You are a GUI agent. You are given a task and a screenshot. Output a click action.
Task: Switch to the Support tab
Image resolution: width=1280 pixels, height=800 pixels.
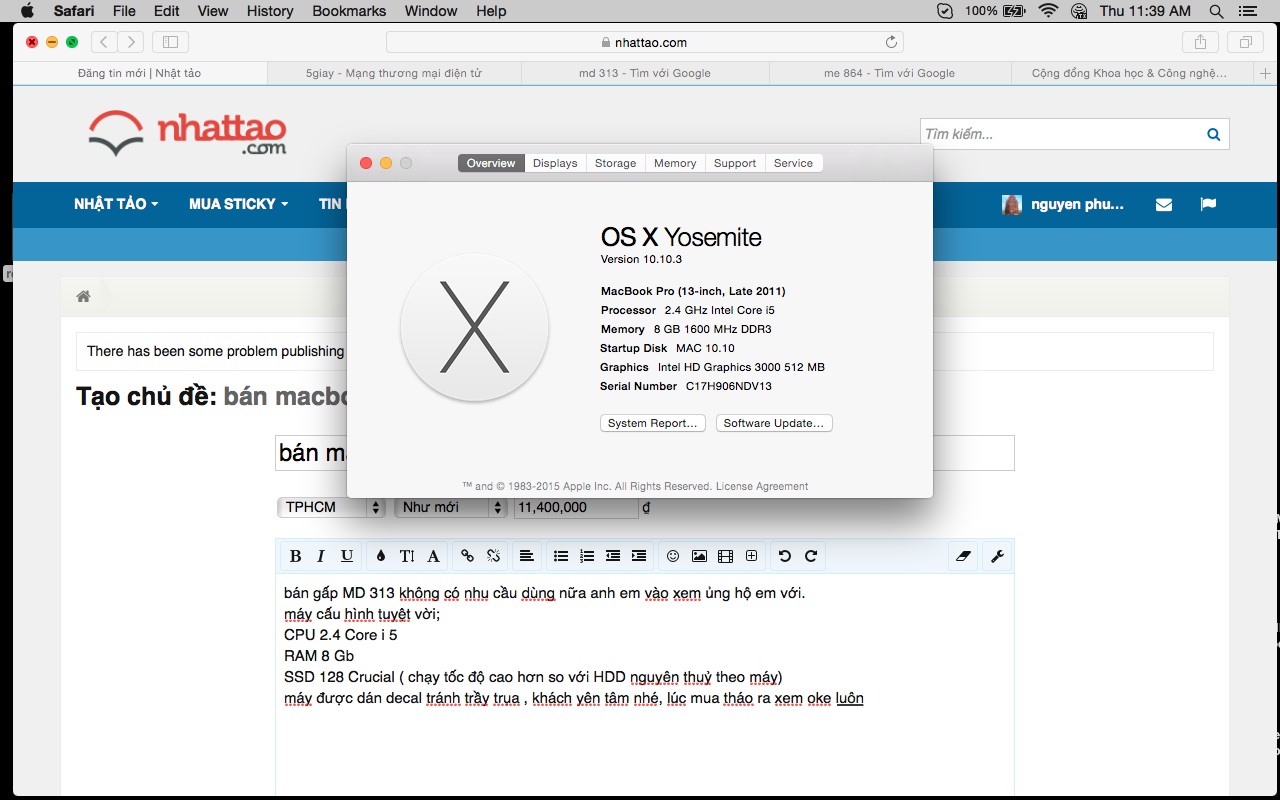735,163
